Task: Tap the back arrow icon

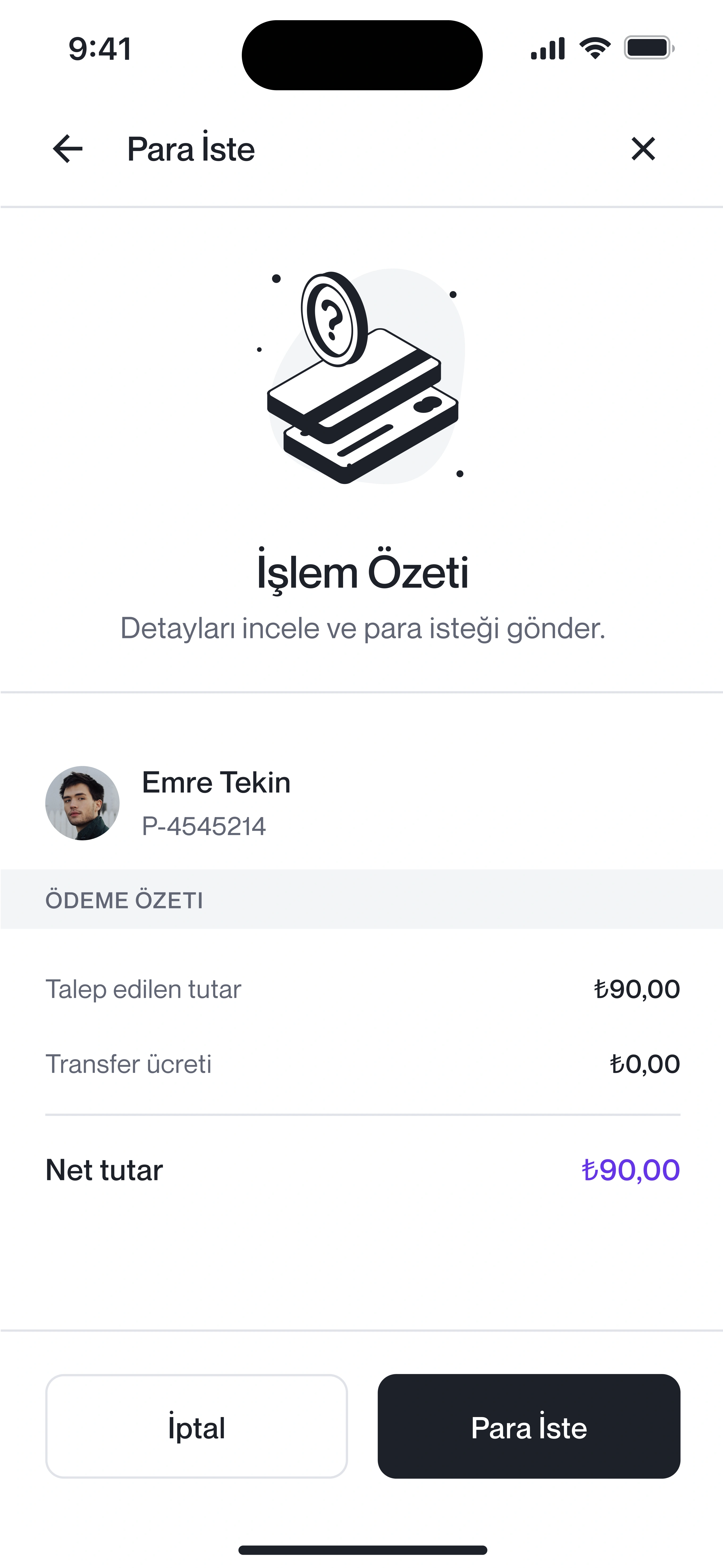Action: (67, 149)
